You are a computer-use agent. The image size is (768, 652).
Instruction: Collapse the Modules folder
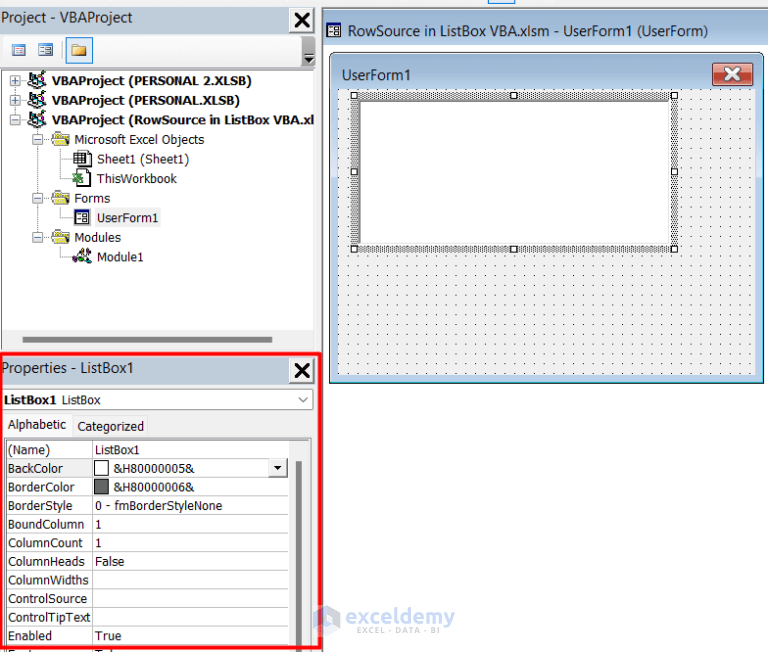click(37, 238)
